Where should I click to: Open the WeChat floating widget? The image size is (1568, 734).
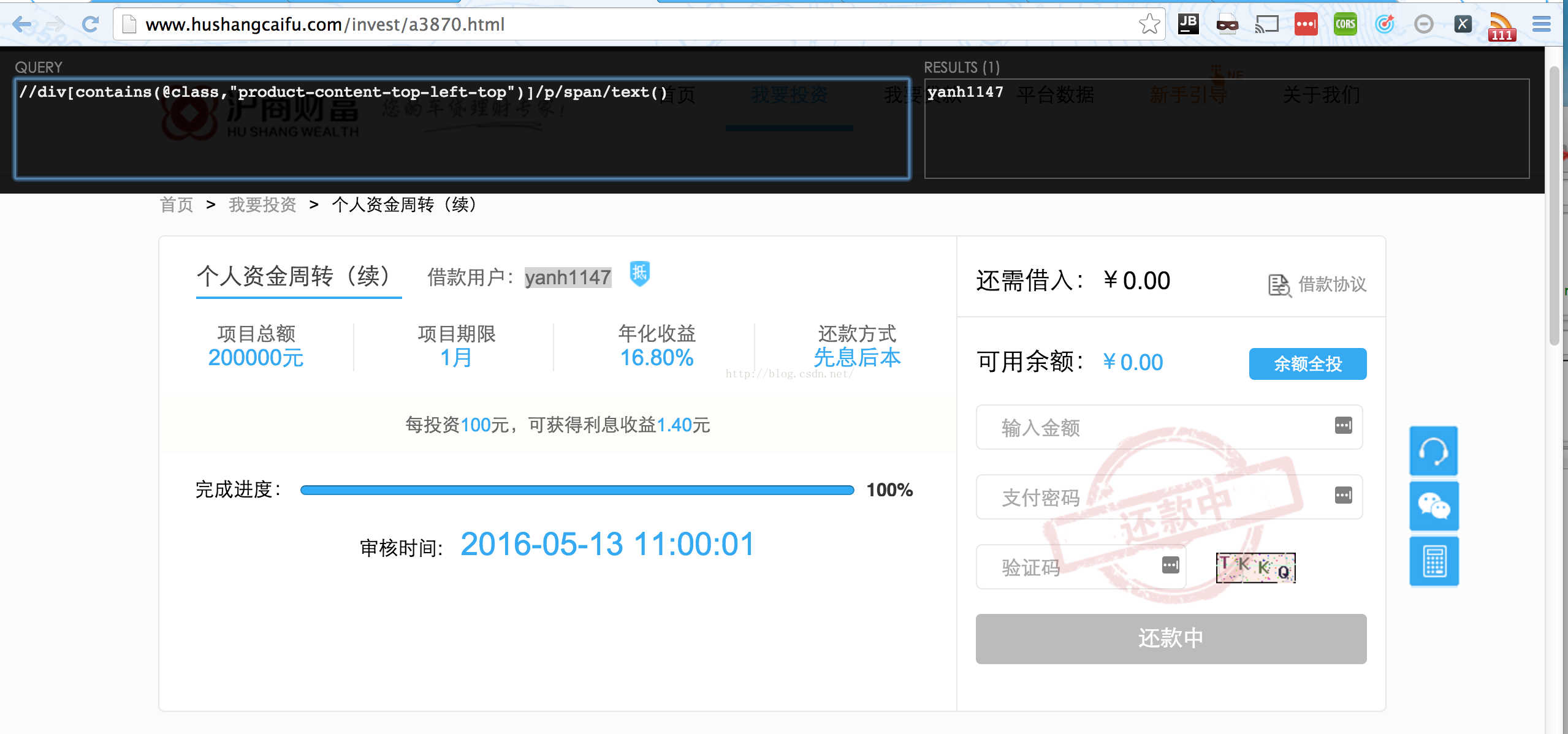1434,506
